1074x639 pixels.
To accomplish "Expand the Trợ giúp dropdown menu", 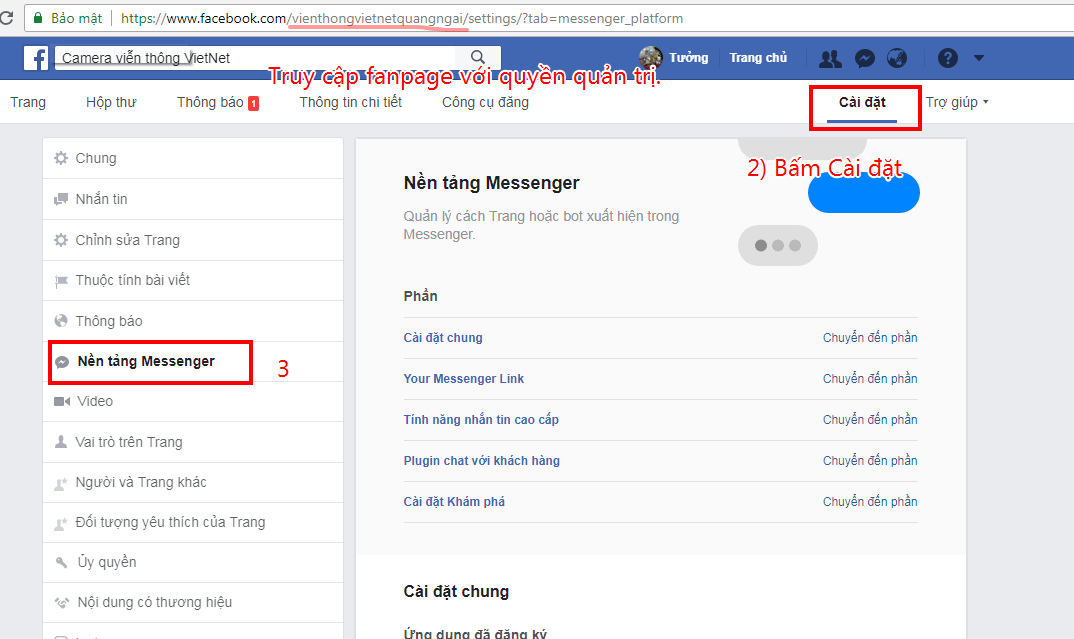I will (x=957, y=102).
